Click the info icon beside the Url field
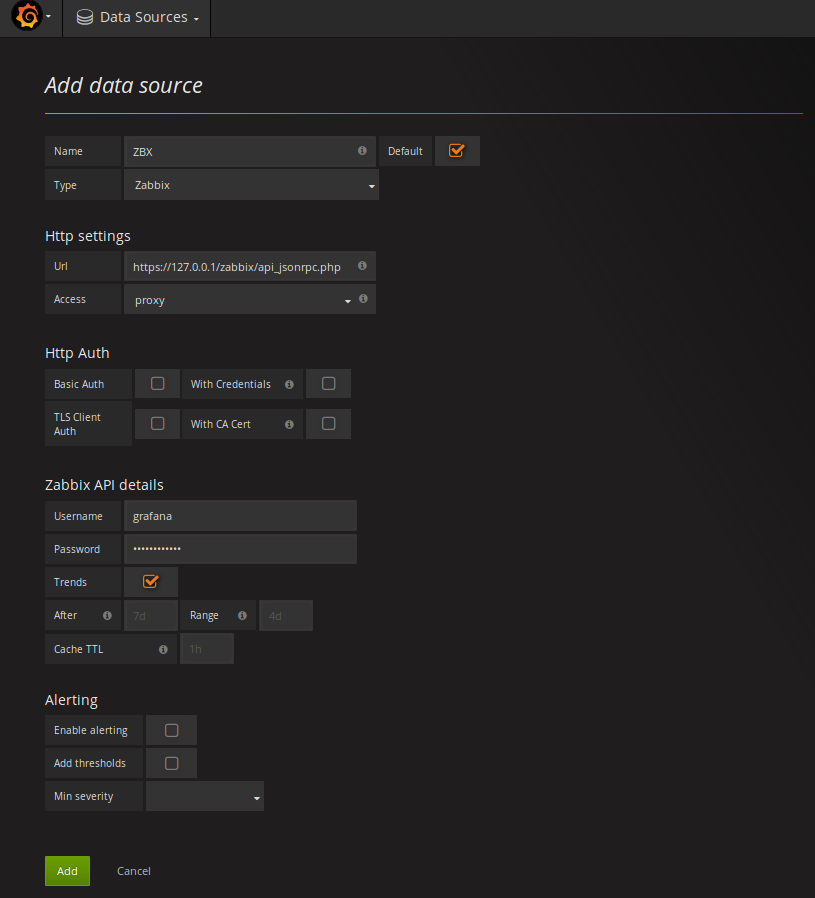Image resolution: width=815 pixels, height=898 pixels. [362, 265]
